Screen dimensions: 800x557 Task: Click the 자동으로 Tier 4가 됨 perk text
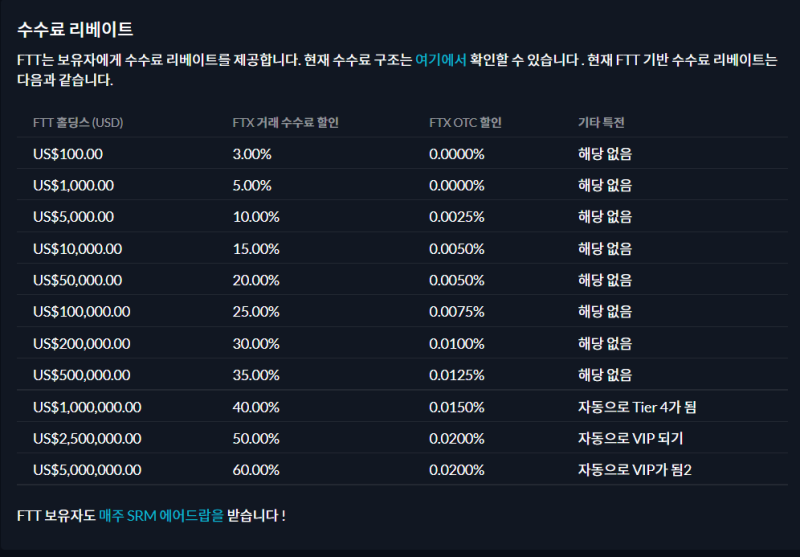tap(637, 407)
